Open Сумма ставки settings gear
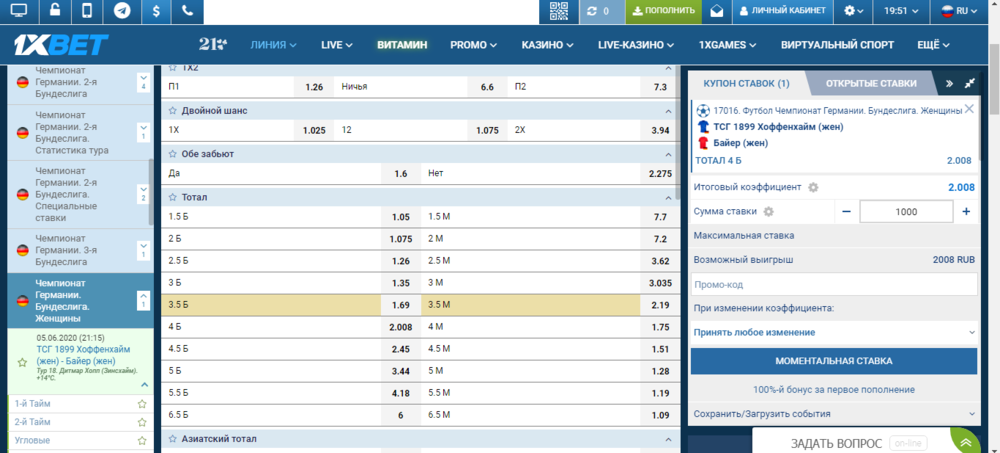Viewport: 1000px width, 453px height. 768,211
